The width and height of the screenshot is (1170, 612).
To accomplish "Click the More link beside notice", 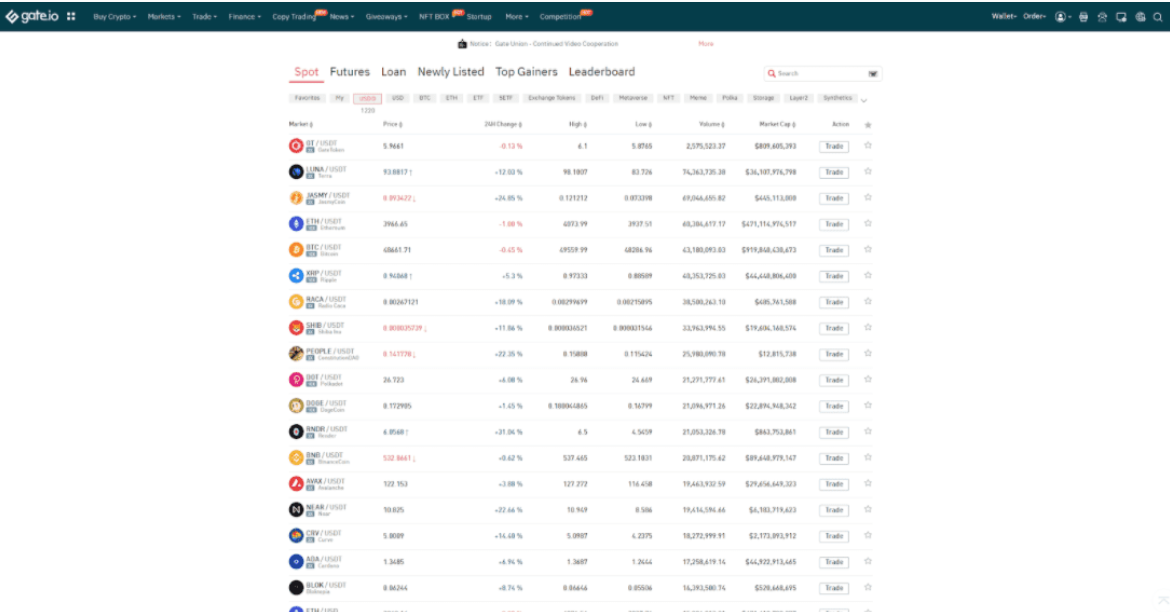I will click(x=706, y=44).
